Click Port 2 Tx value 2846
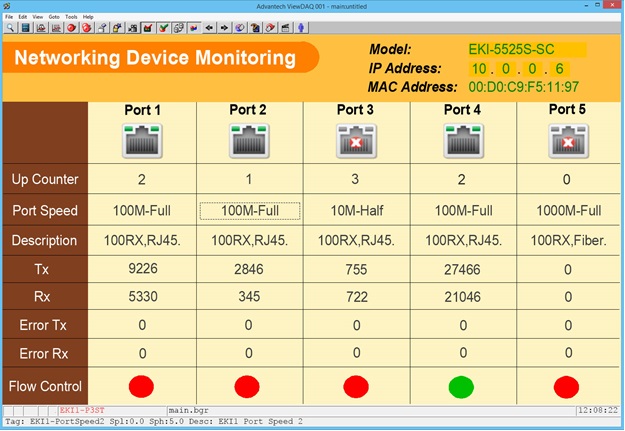This screenshot has width=625, height=431. point(249,270)
